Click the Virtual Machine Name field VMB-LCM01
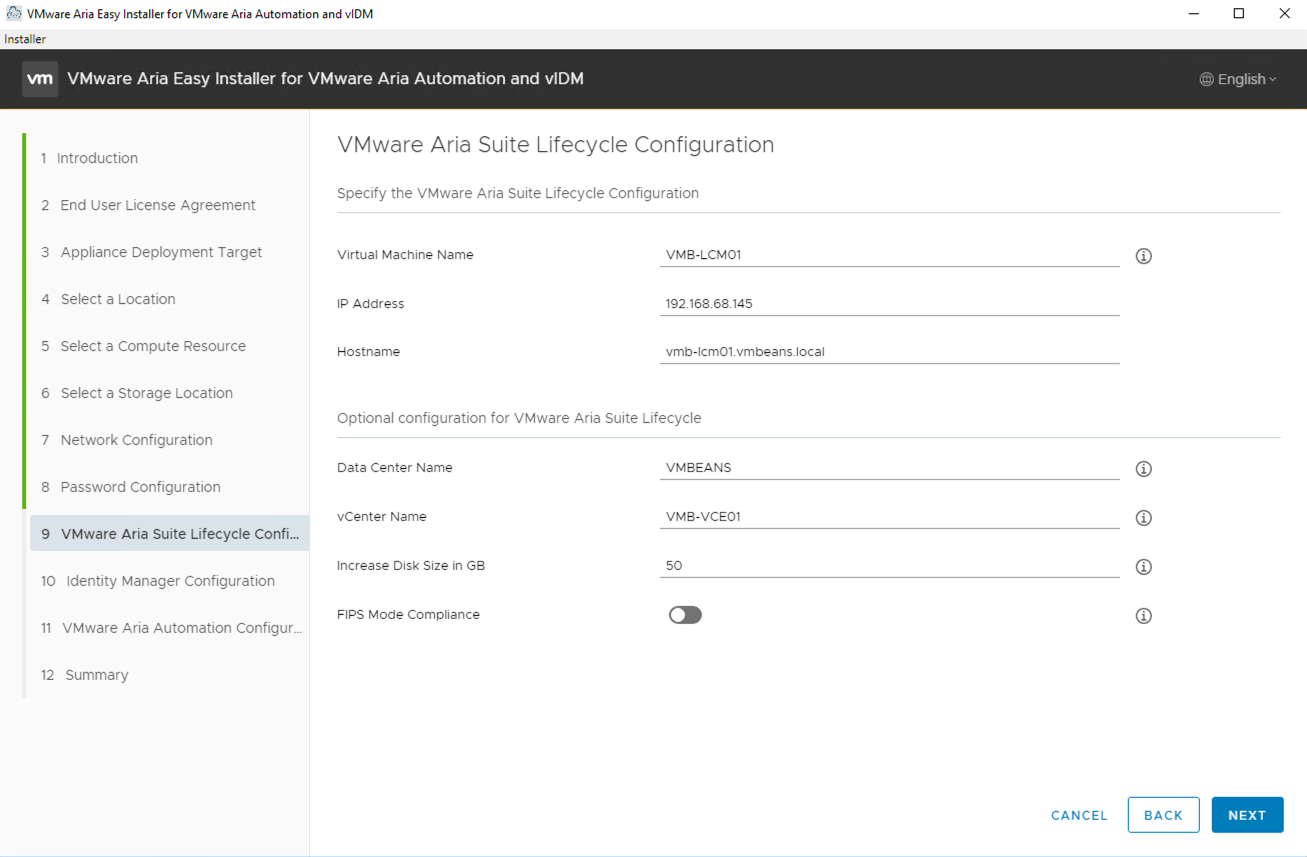The height and width of the screenshot is (857, 1307). (x=889, y=255)
